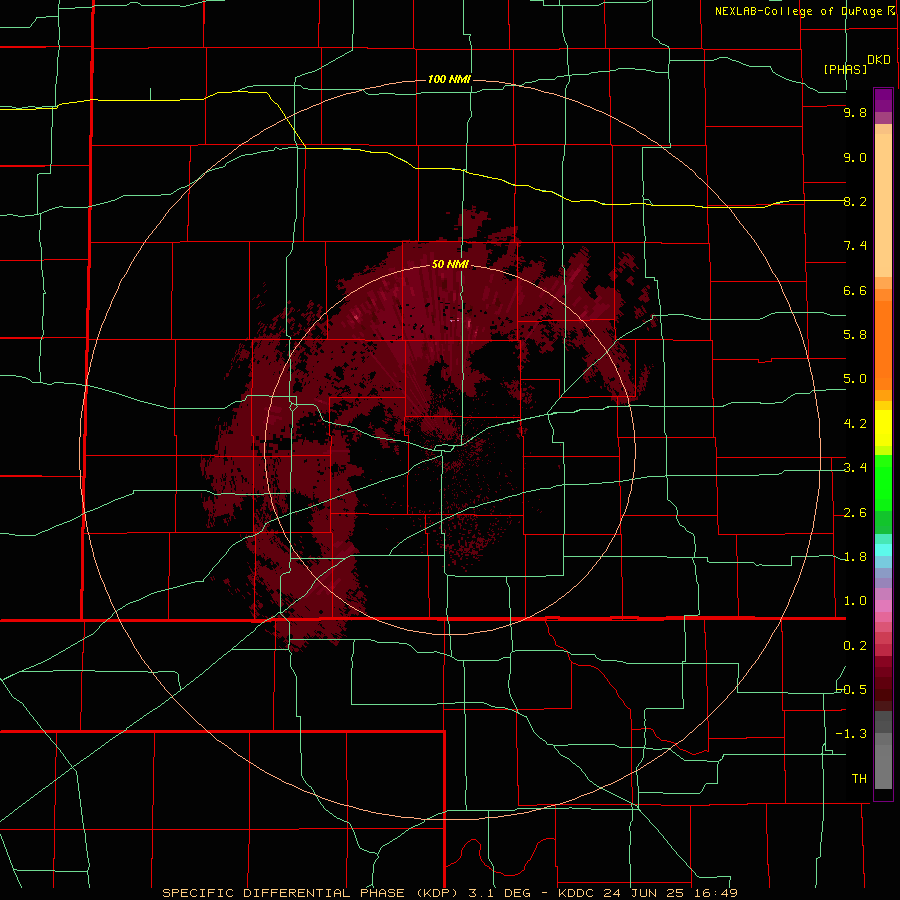Screen dimensions: 900x900
Task: Pick the cyan segment of the color bar
Action: tap(883, 550)
